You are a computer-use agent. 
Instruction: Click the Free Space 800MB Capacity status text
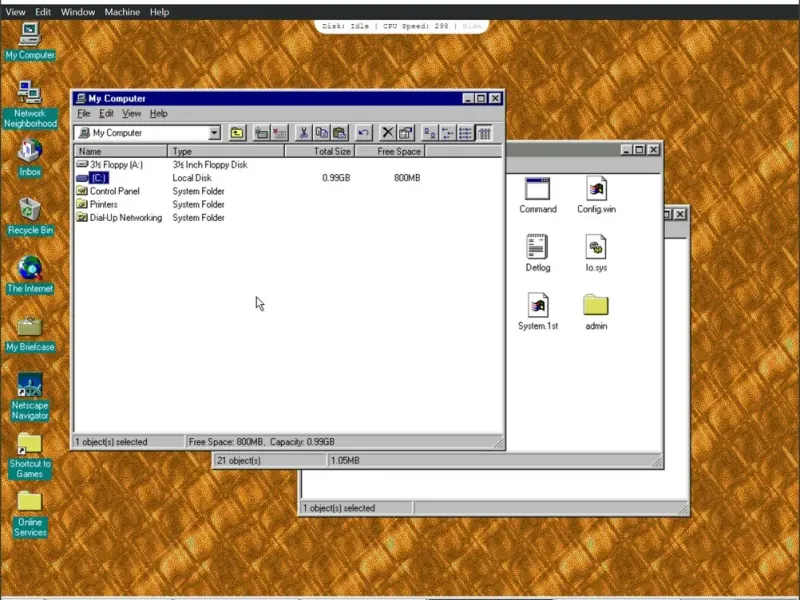(261, 442)
